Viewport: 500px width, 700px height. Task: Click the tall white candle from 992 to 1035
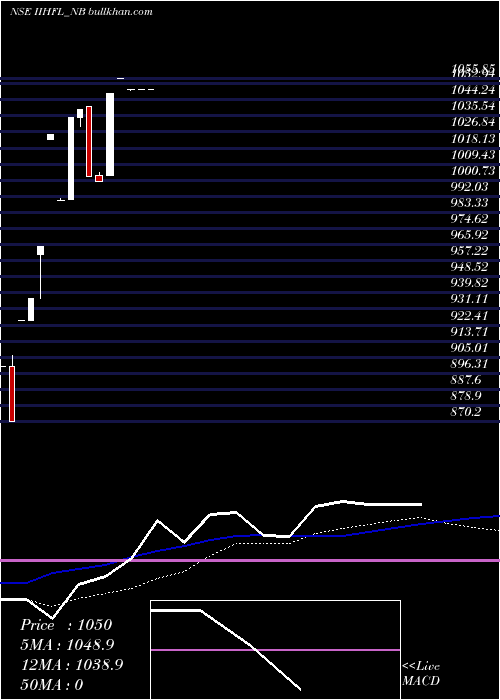pyautogui.click(x=71, y=158)
